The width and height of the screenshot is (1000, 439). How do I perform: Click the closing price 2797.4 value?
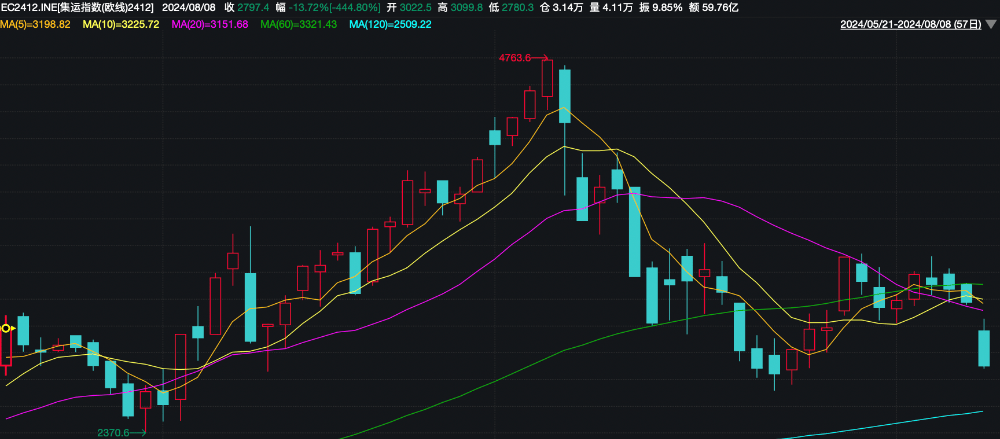pos(253,7)
